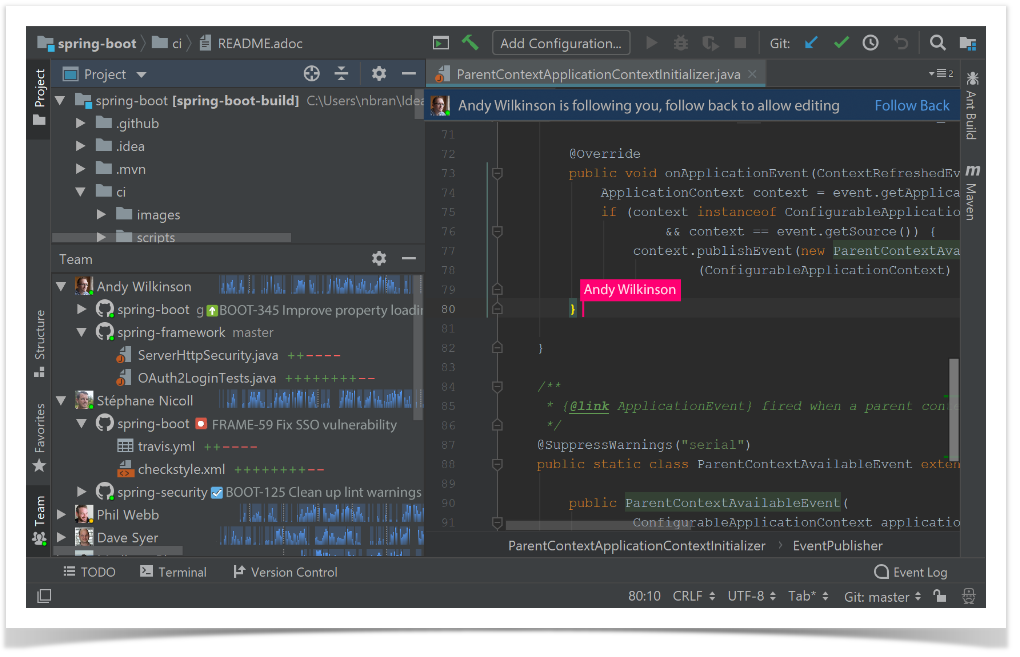This screenshot has width=1020, height=657.
Task: Open Team panel gear settings
Action: point(379,258)
